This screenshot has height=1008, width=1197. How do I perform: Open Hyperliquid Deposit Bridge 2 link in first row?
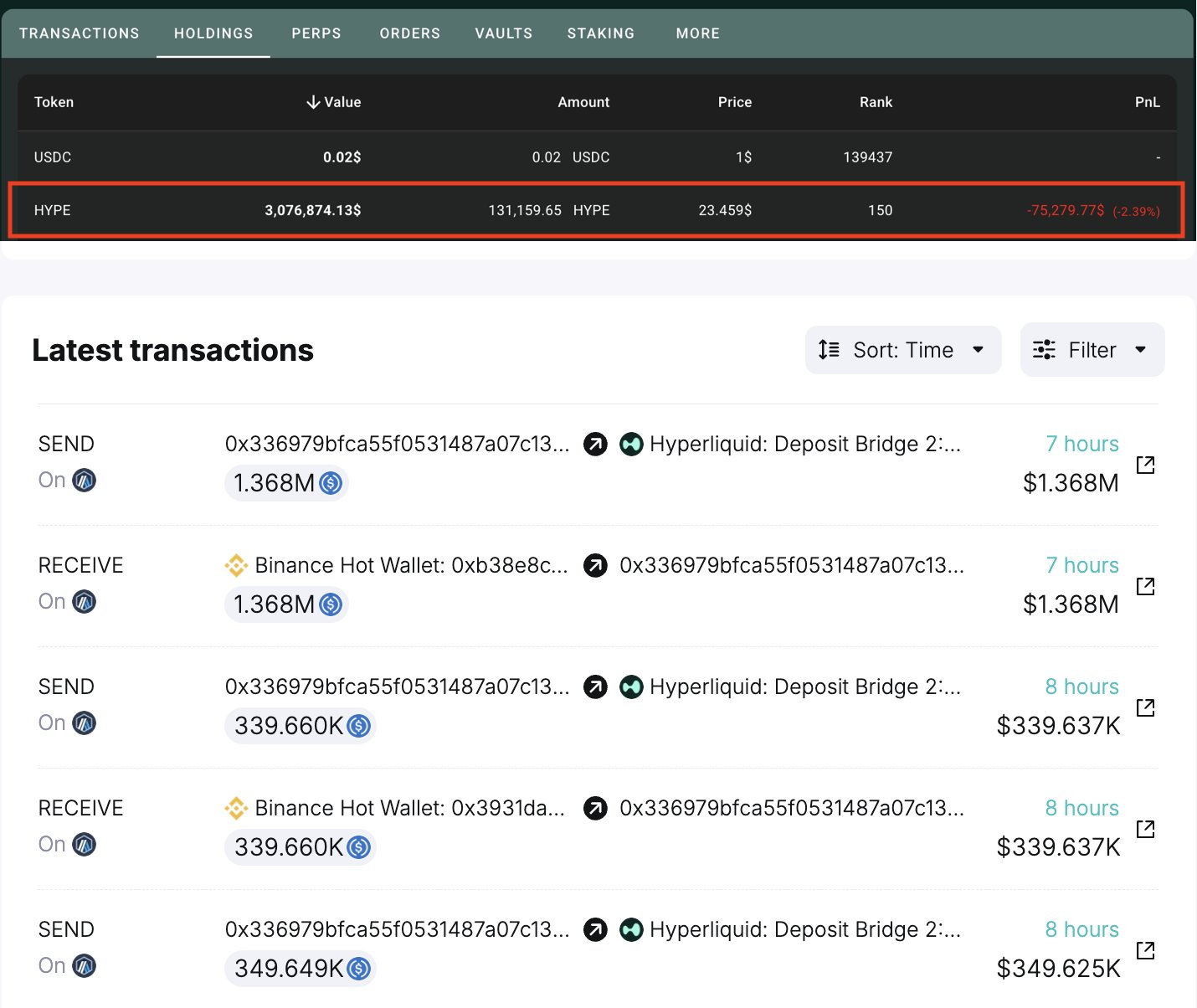(x=804, y=445)
